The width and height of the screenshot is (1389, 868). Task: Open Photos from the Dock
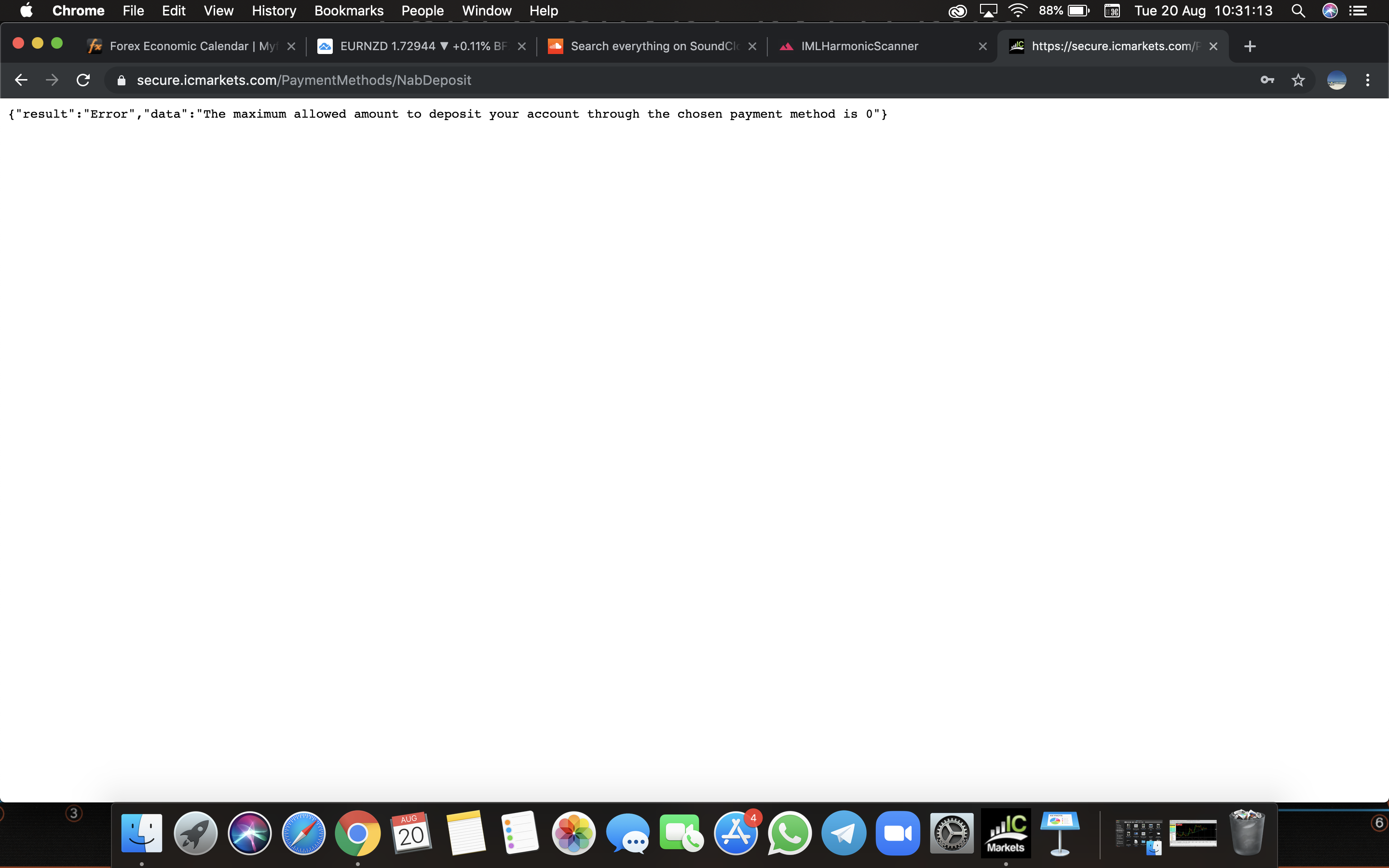(x=574, y=833)
